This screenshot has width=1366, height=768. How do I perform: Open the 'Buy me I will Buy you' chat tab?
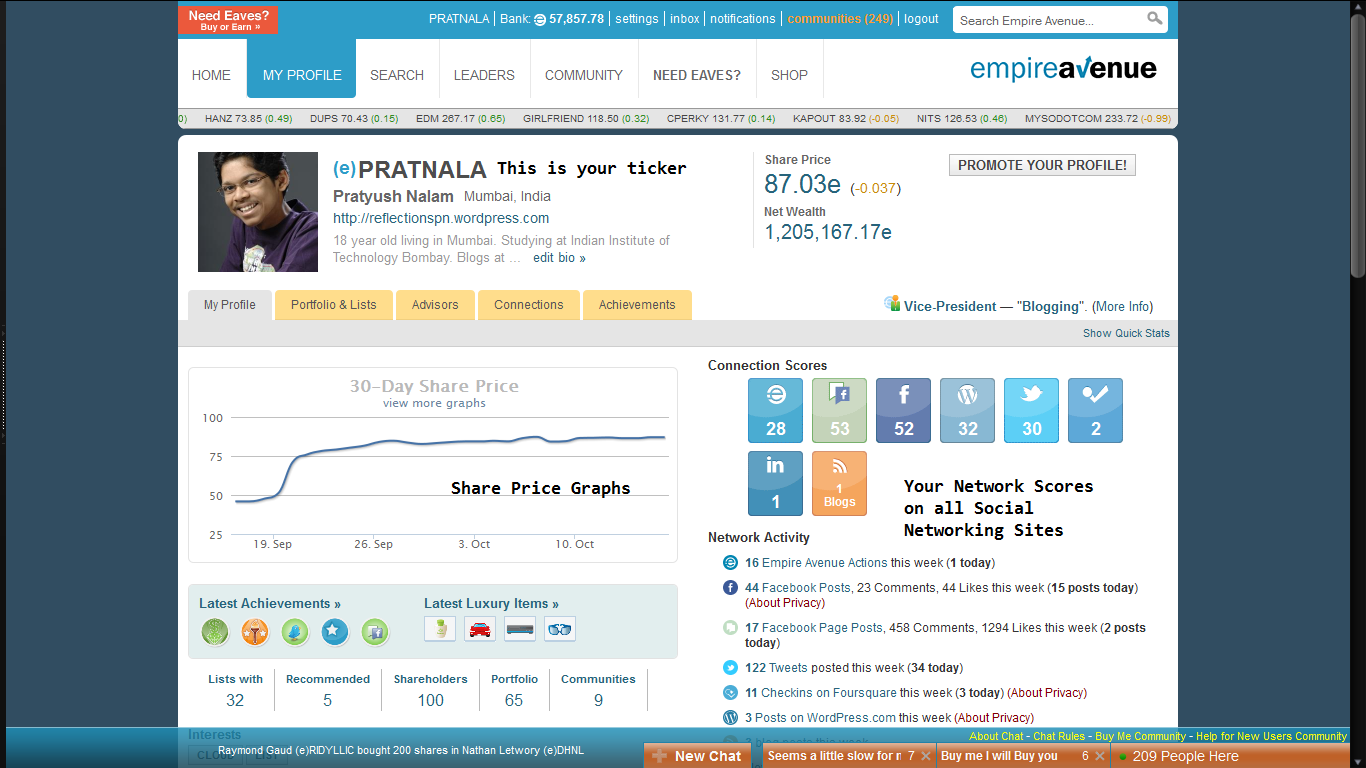1000,756
